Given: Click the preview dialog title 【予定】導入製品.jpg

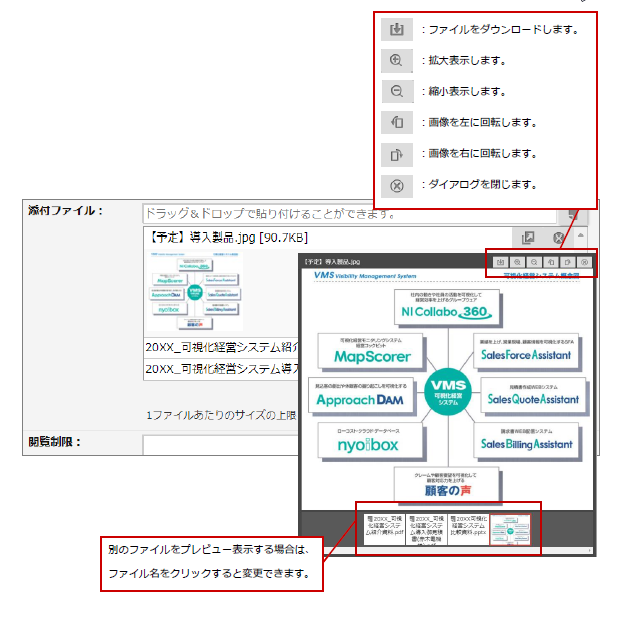Looking at the screenshot, I should 332,262.
